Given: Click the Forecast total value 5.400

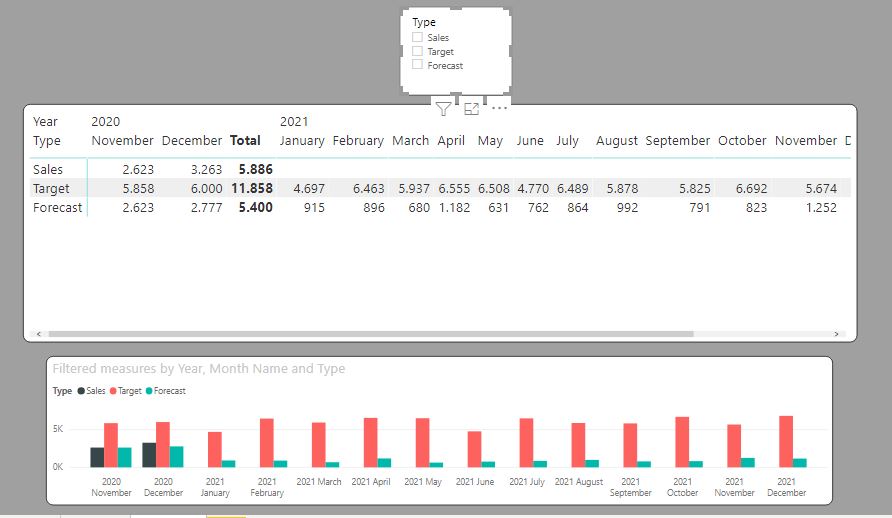Looking at the screenshot, I should [255, 208].
